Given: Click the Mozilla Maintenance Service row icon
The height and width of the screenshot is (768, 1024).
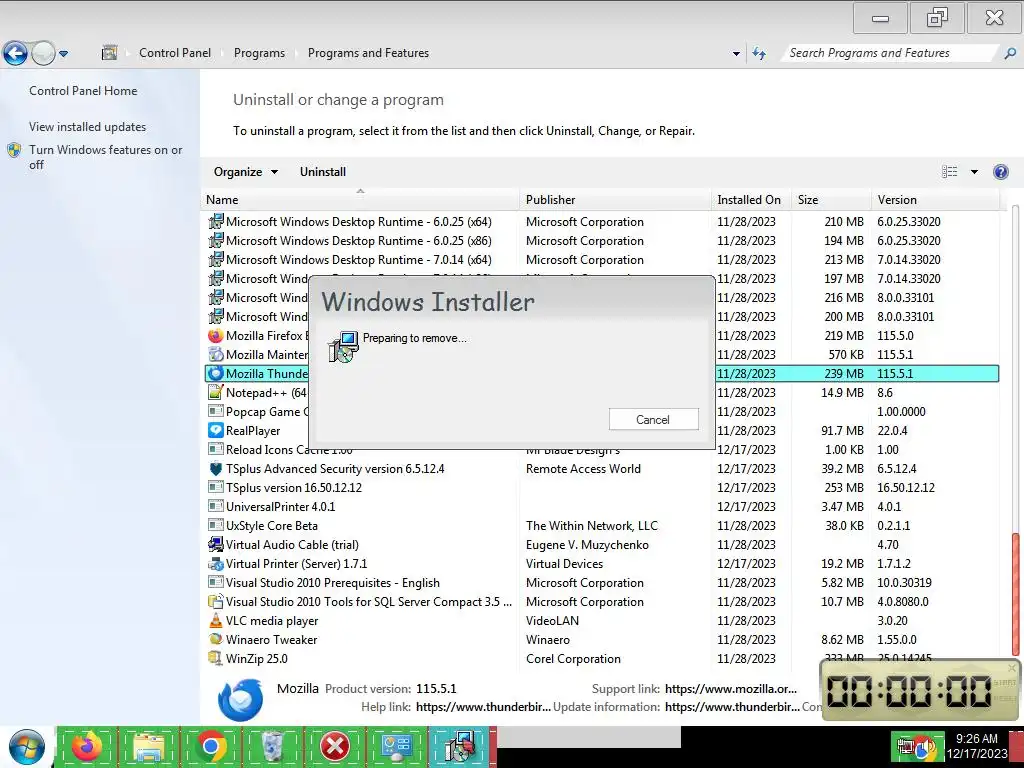Looking at the screenshot, I should point(216,355).
